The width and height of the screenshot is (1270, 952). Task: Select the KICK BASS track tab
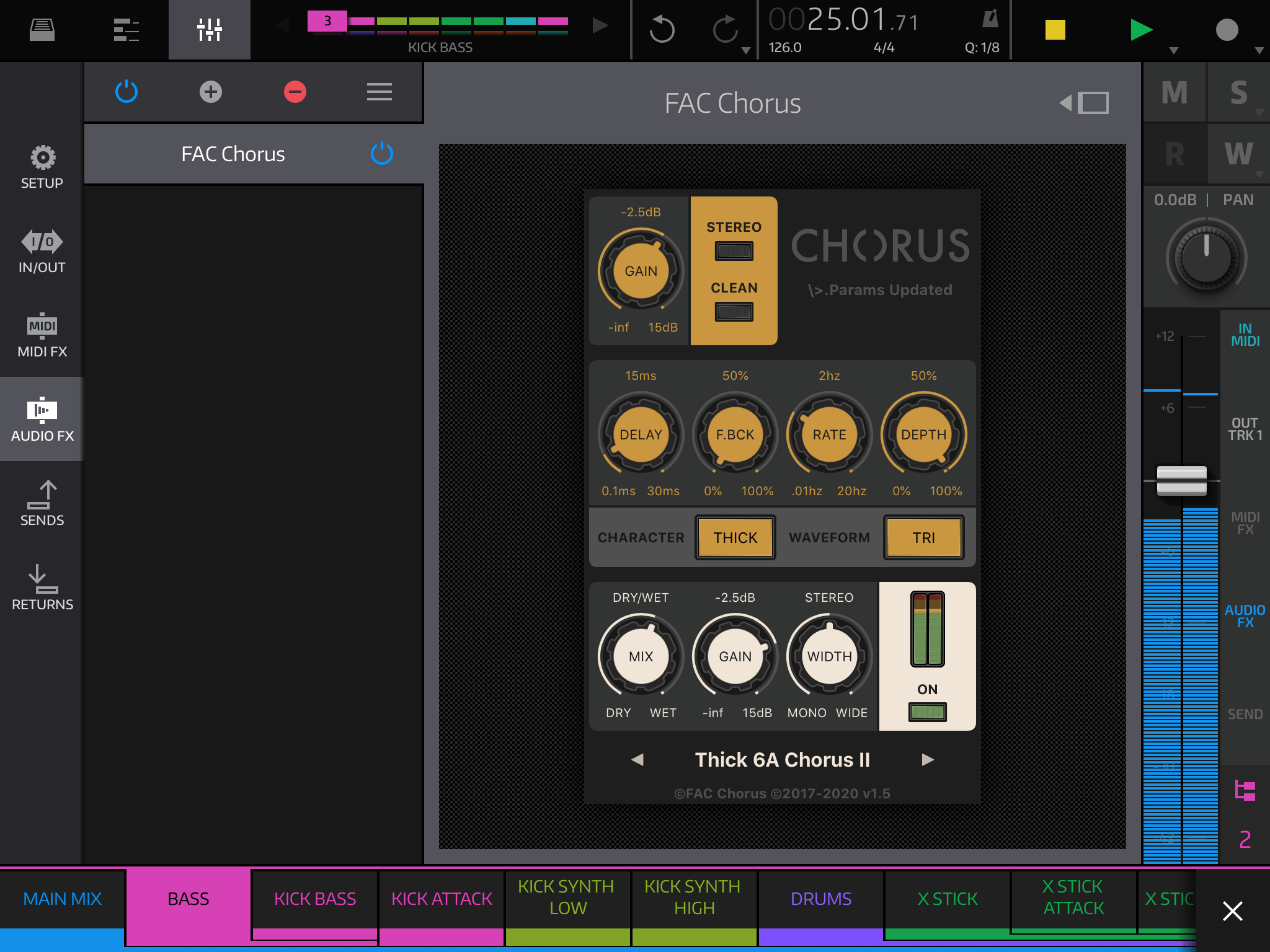point(315,905)
